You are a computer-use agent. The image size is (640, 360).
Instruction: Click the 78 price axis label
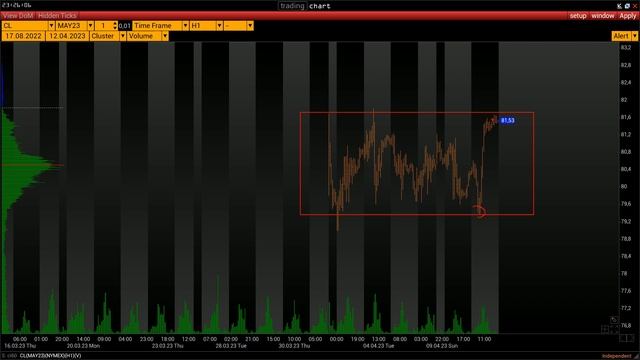click(x=624, y=273)
